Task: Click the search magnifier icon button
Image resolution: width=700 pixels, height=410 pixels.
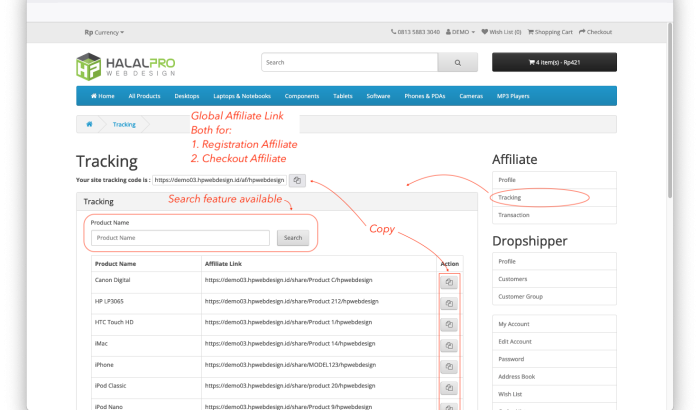Action: pos(458,62)
